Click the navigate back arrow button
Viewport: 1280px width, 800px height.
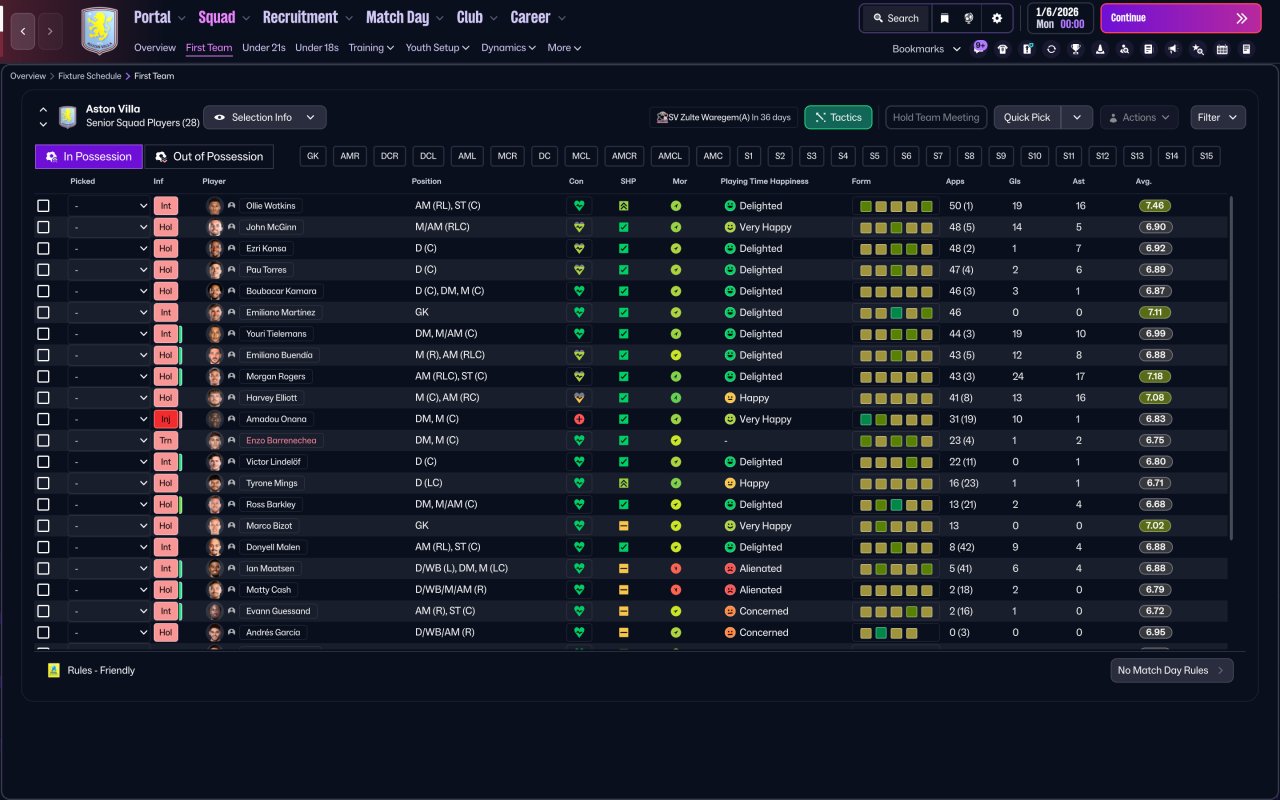(x=23, y=31)
